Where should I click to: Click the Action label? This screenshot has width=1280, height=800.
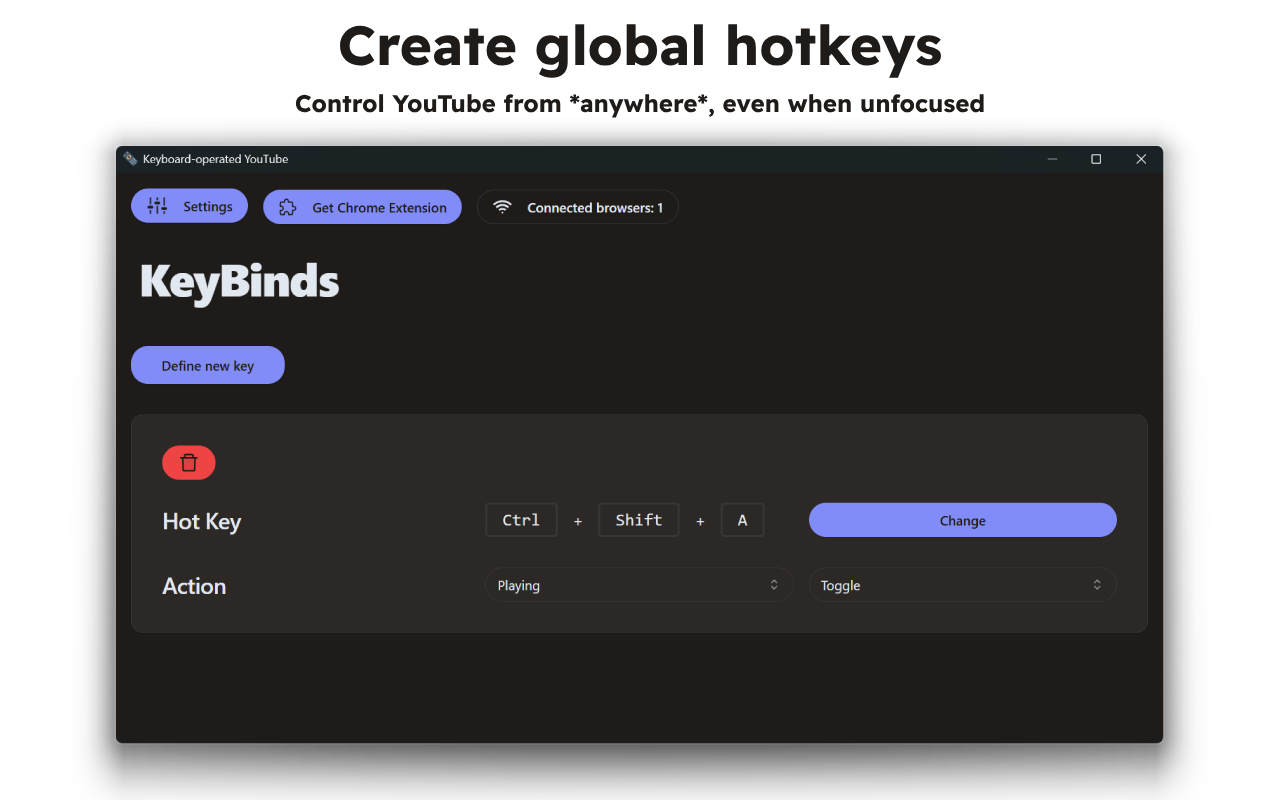(194, 586)
